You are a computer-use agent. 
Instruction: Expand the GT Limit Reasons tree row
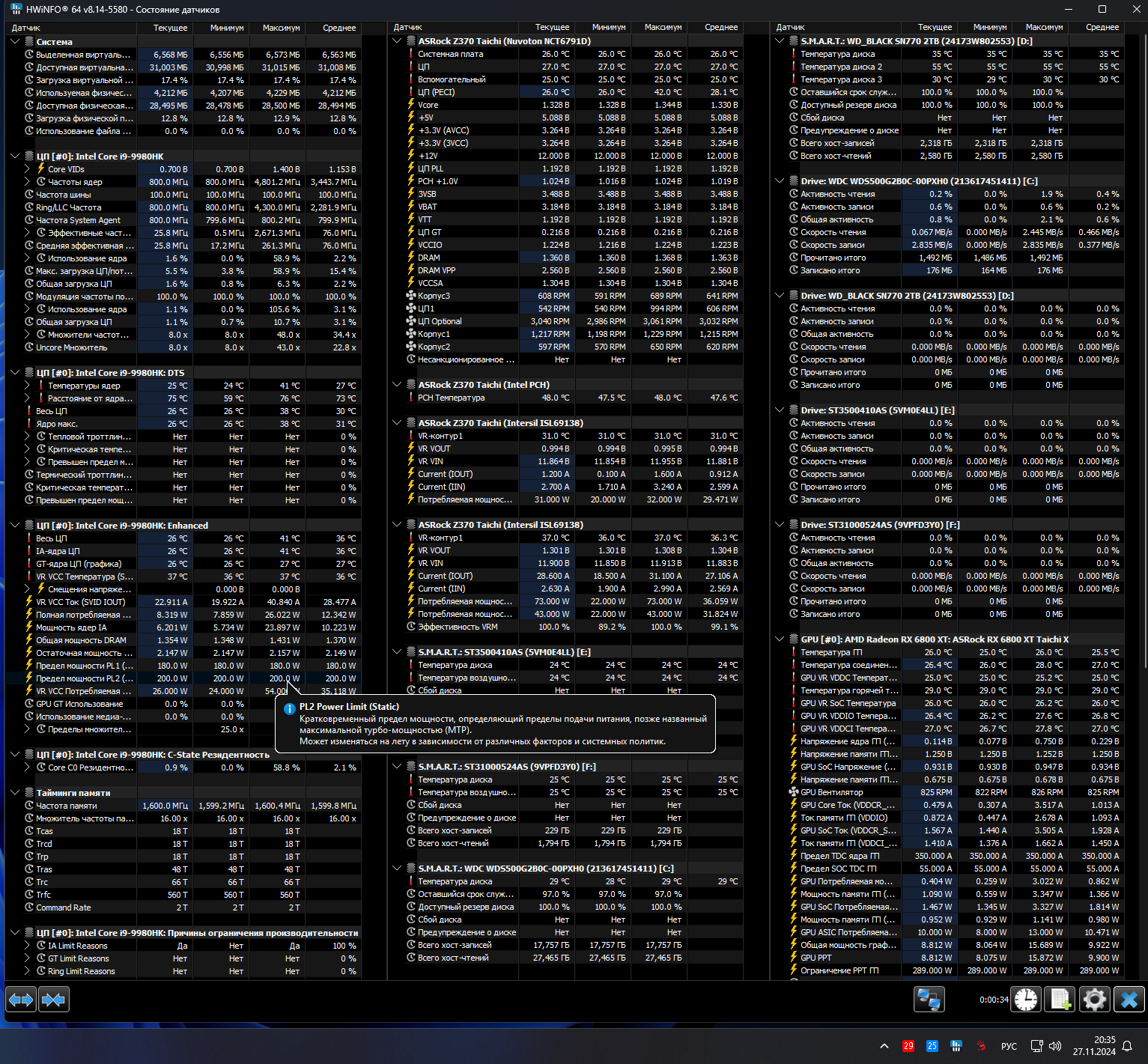click(27, 958)
